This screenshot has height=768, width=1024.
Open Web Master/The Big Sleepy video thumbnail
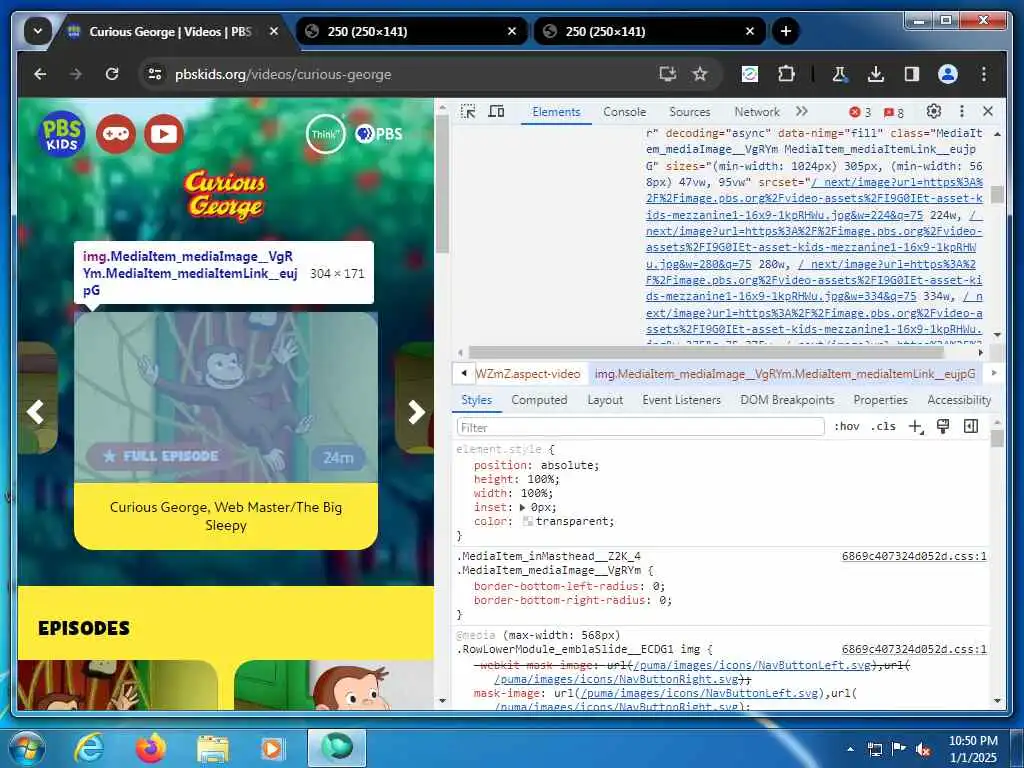point(226,397)
